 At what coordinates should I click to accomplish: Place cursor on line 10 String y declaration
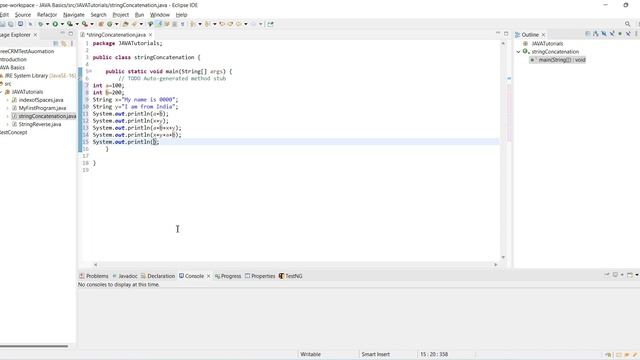tap(135, 107)
